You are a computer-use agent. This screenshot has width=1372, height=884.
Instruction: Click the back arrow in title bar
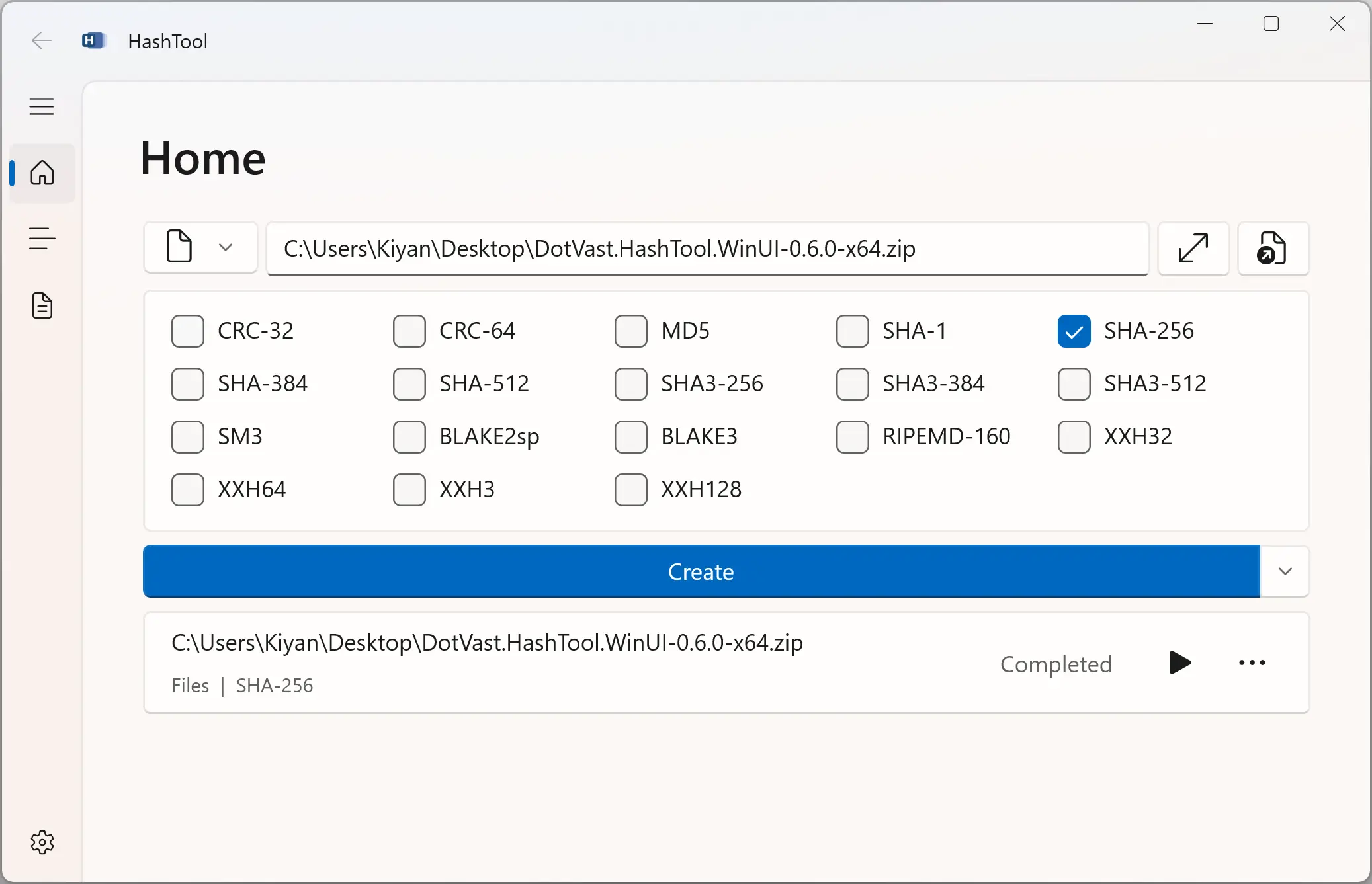(x=42, y=41)
